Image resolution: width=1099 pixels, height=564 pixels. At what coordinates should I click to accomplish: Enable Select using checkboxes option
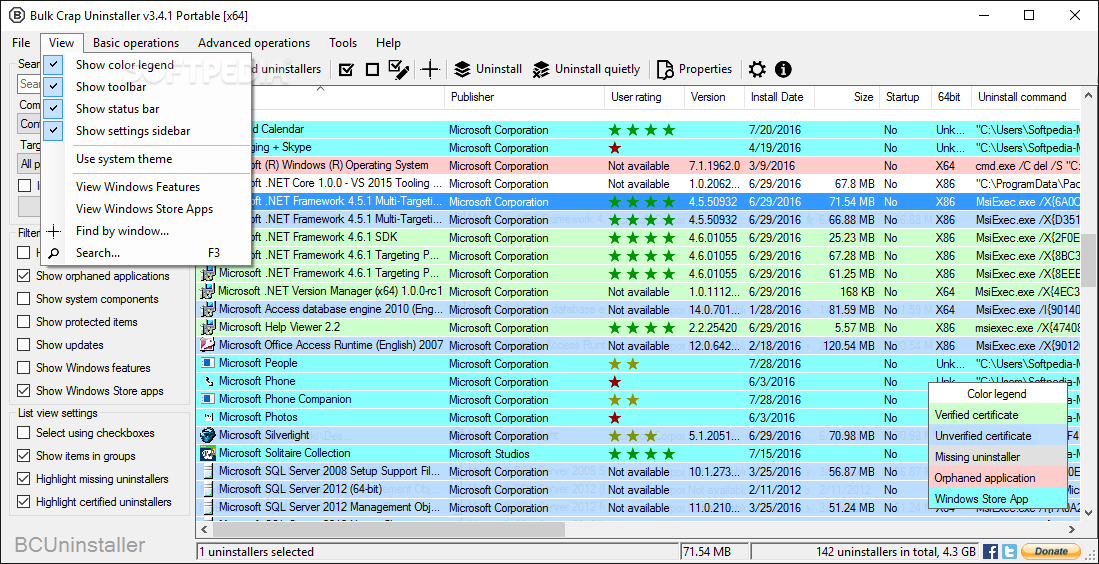24,433
